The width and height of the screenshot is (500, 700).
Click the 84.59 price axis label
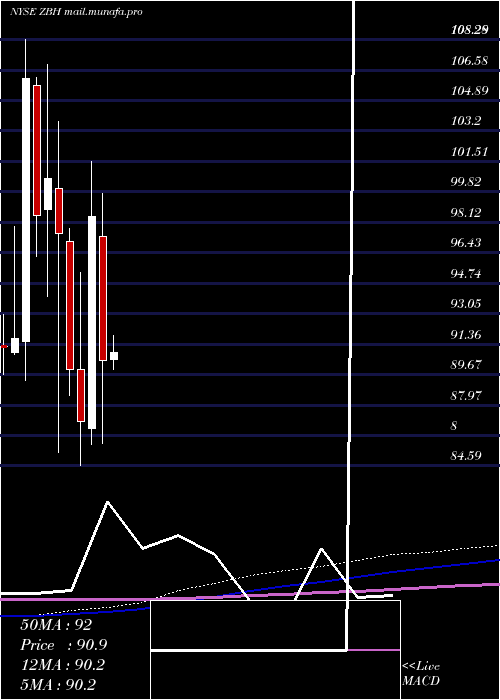click(x=466, y=456)
